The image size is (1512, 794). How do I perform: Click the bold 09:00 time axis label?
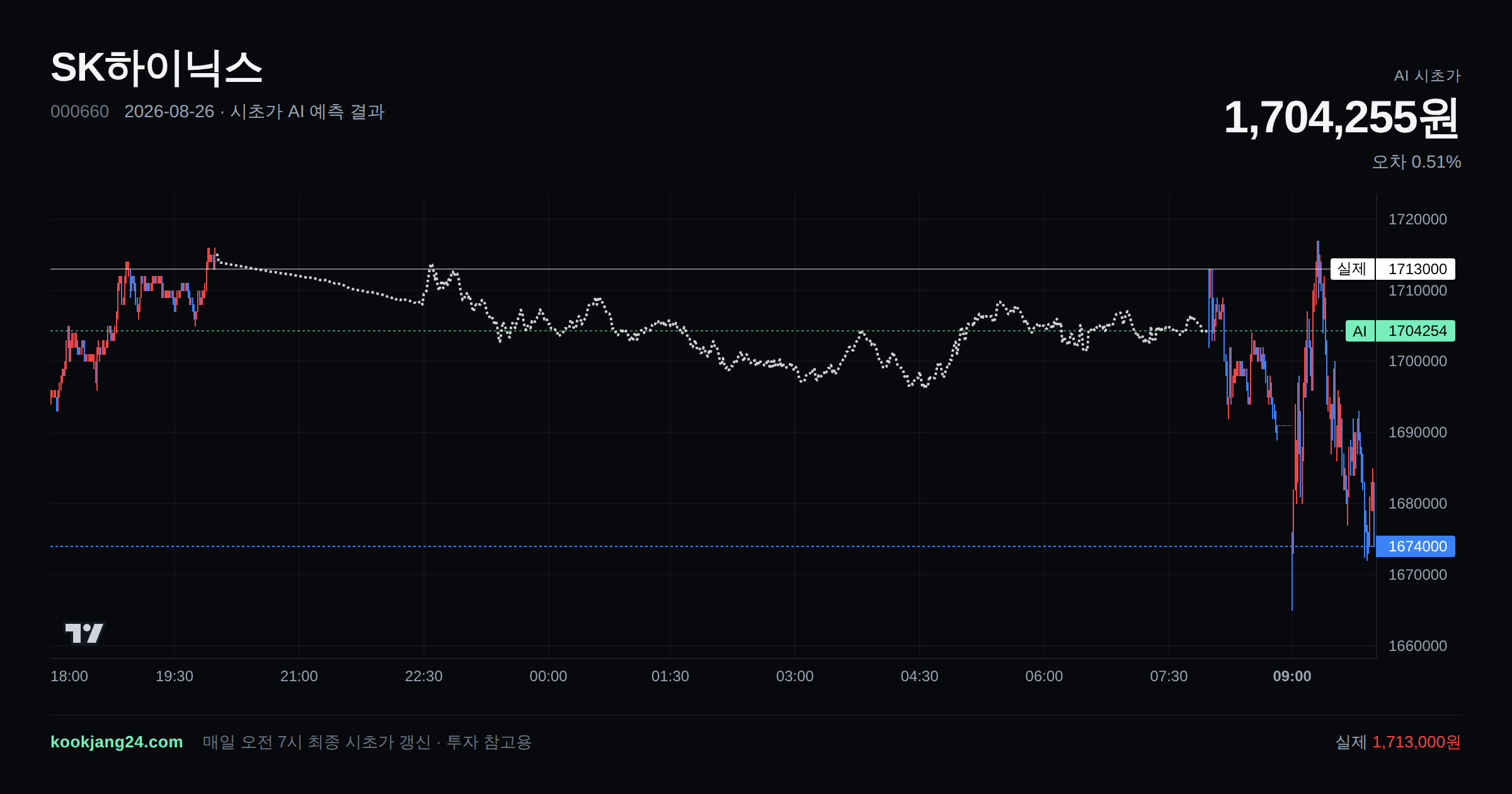(x=1292, y=676)
